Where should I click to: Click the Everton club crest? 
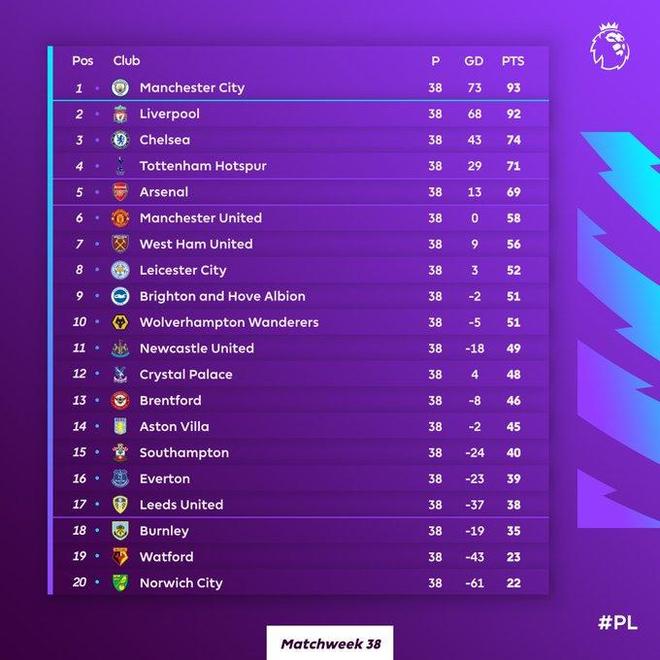tap(120, 479)
